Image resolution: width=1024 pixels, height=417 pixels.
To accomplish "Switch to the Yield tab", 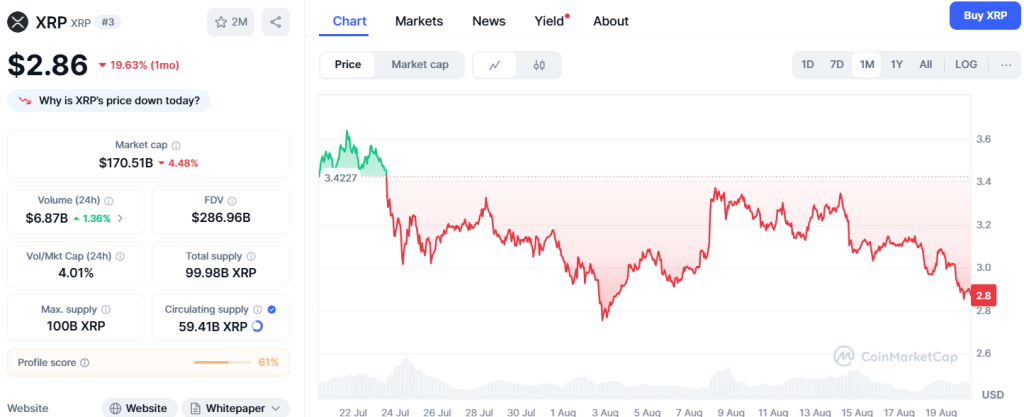I will 549,21.
